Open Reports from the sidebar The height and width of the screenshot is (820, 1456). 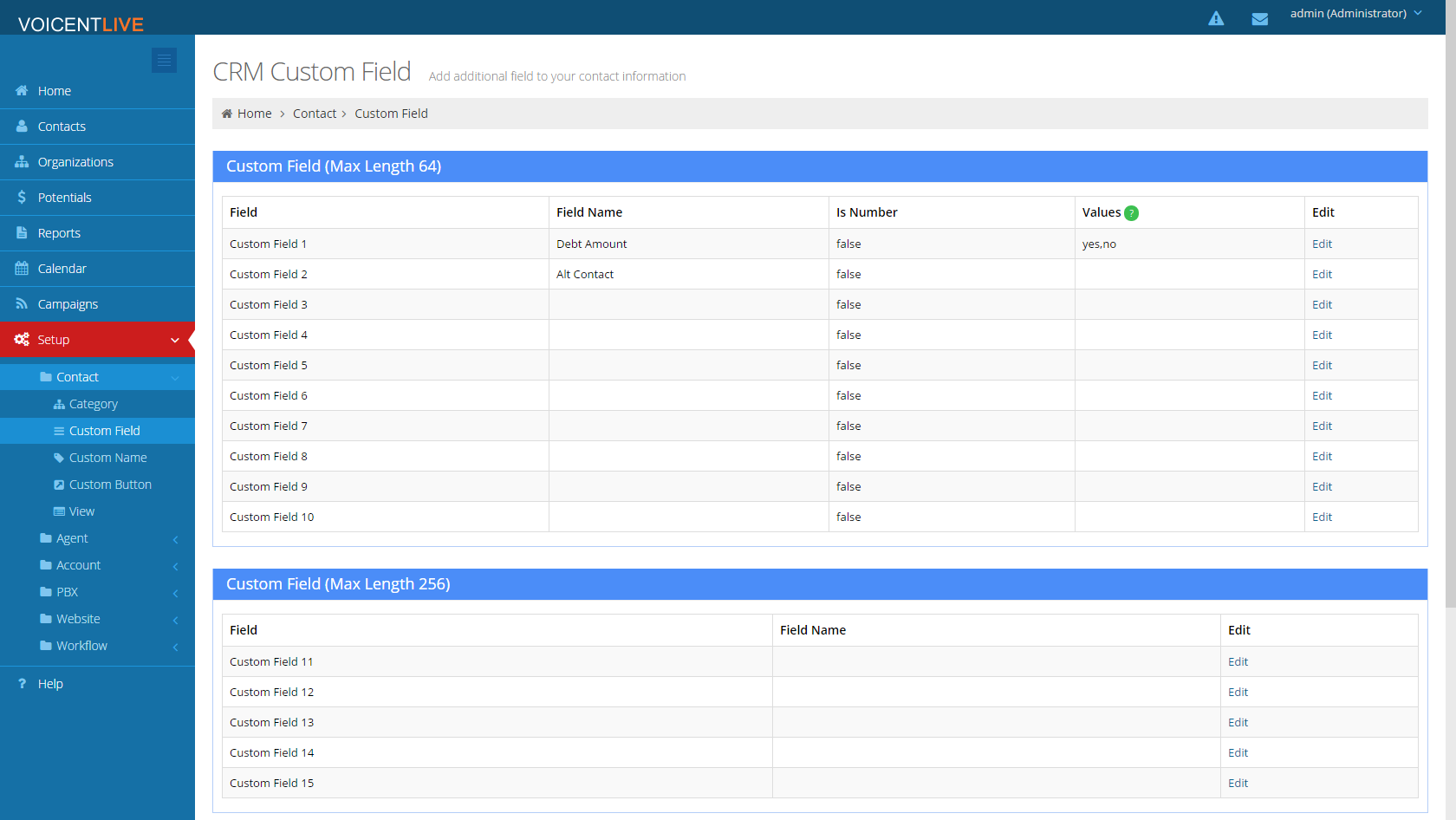(x=58, y=232)
